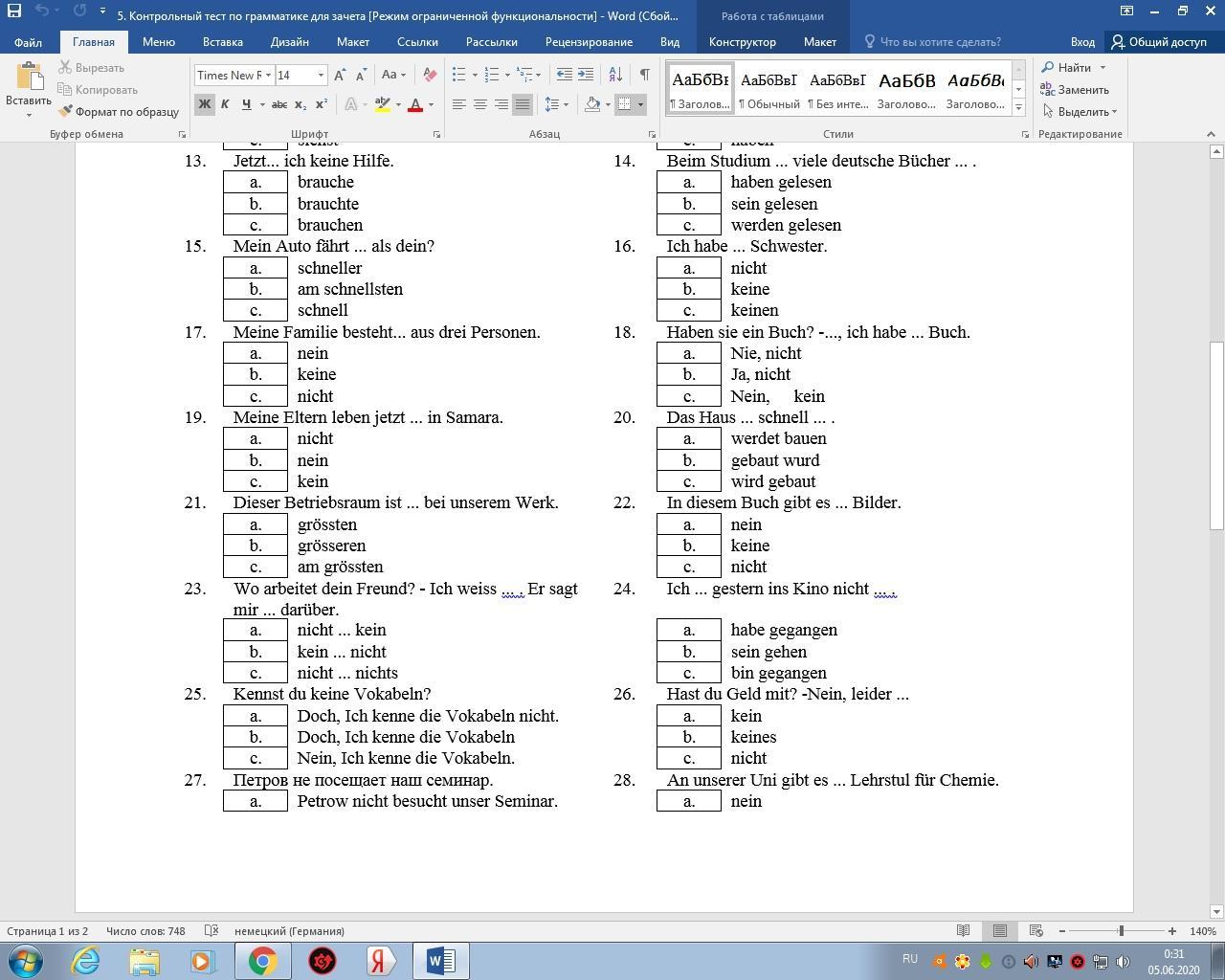Open the borders dropdown arrow

(x=640, y=104)
